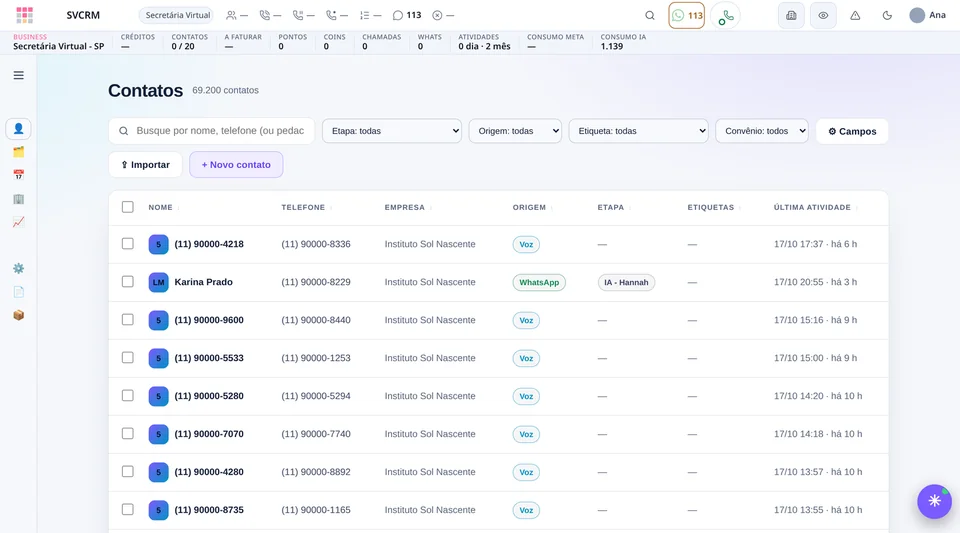This screenshot has height=533, width=960.
Task: Check the (11) 90000-9600 row checkbox
Action: point(127,319)
